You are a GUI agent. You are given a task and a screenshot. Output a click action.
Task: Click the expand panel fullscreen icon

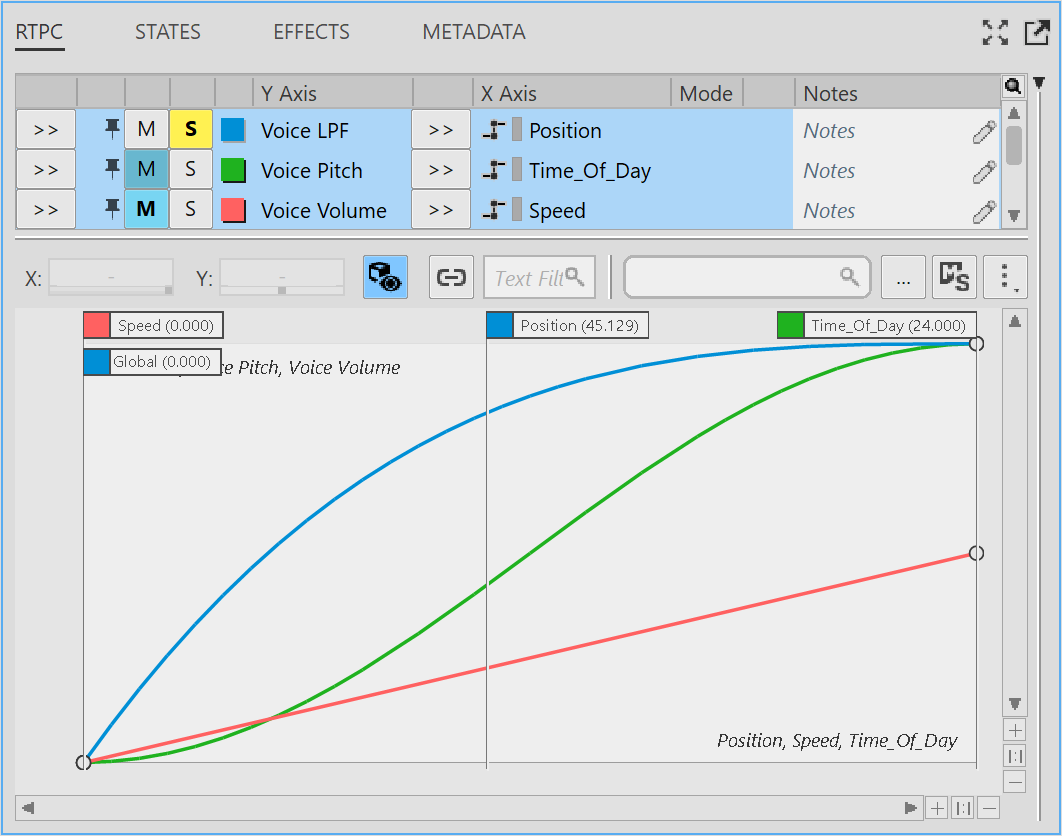click(x=995, y=32)
